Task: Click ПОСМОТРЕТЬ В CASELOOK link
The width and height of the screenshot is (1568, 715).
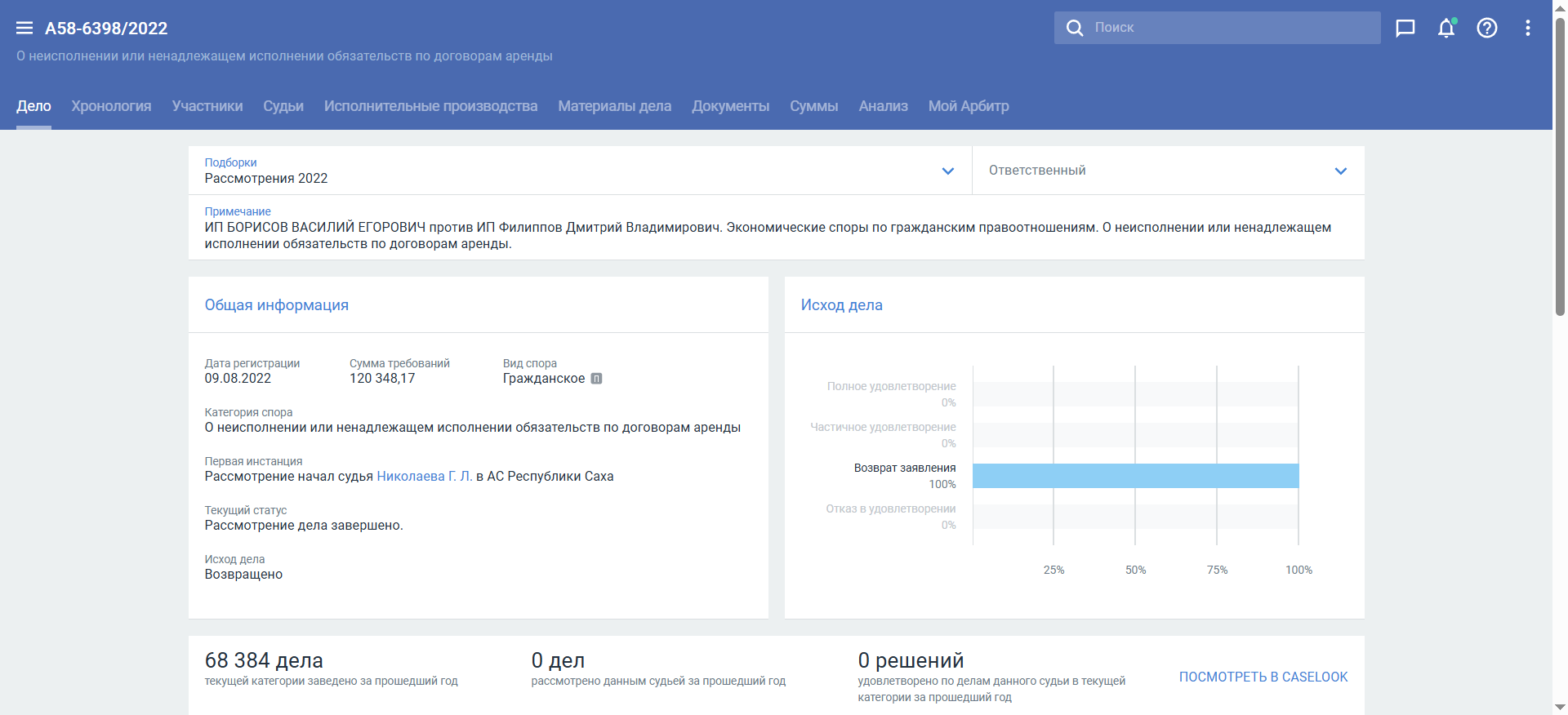Action: [x=1263, y=677]
